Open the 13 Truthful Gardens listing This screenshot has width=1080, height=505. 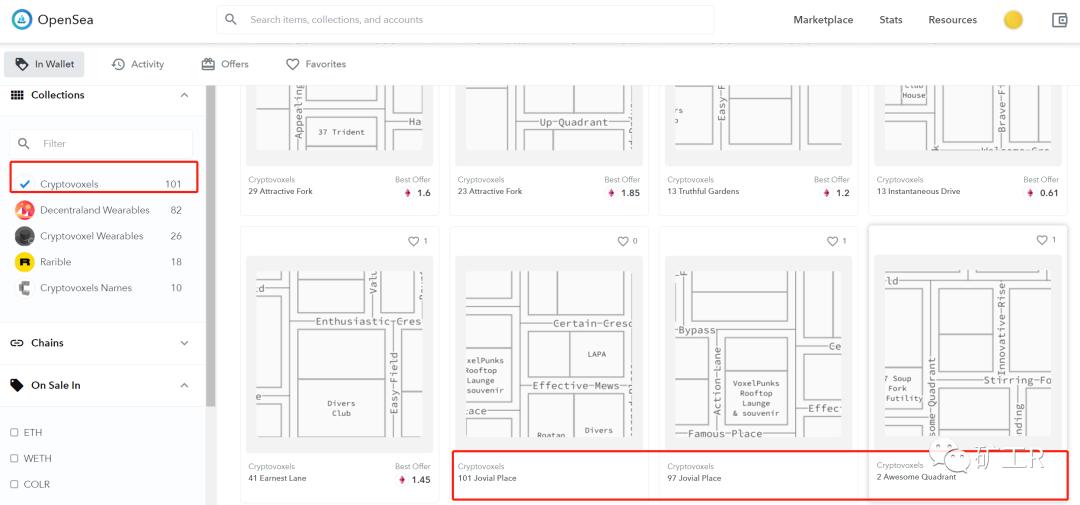[703, 191]
